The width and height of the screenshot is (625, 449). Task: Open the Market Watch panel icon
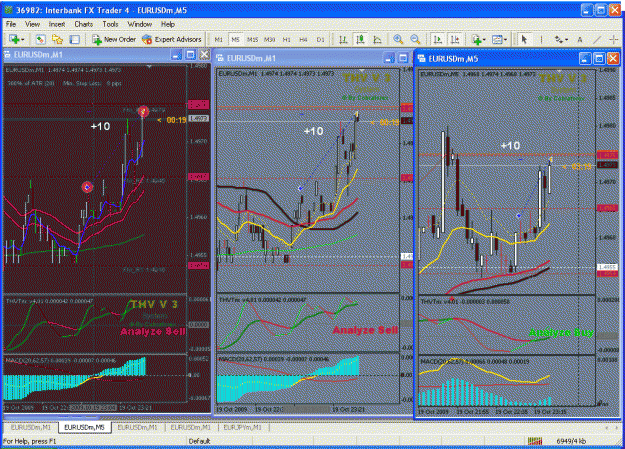tap(40, 39)
